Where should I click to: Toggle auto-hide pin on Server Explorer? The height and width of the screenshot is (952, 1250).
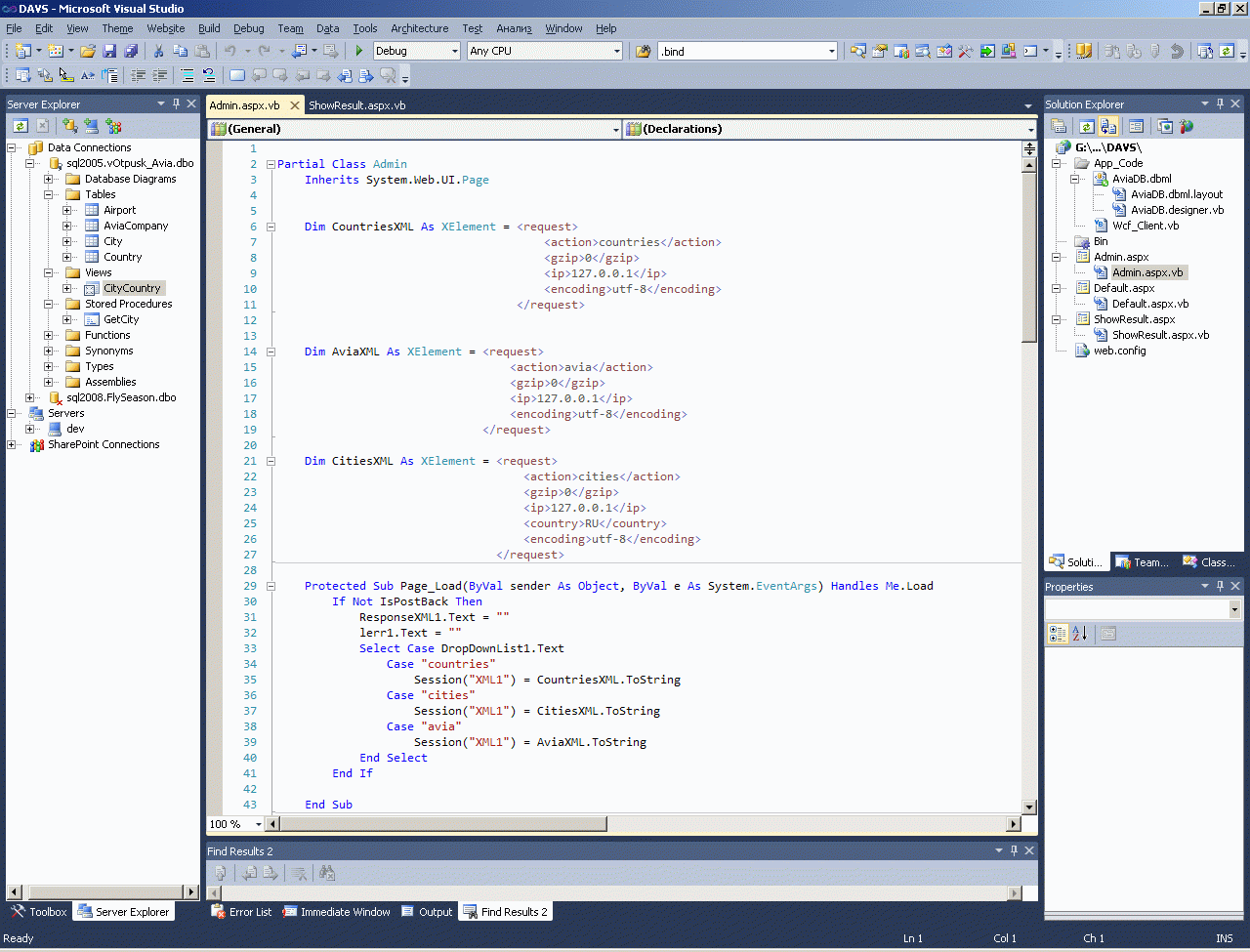[x=176, y=103]
